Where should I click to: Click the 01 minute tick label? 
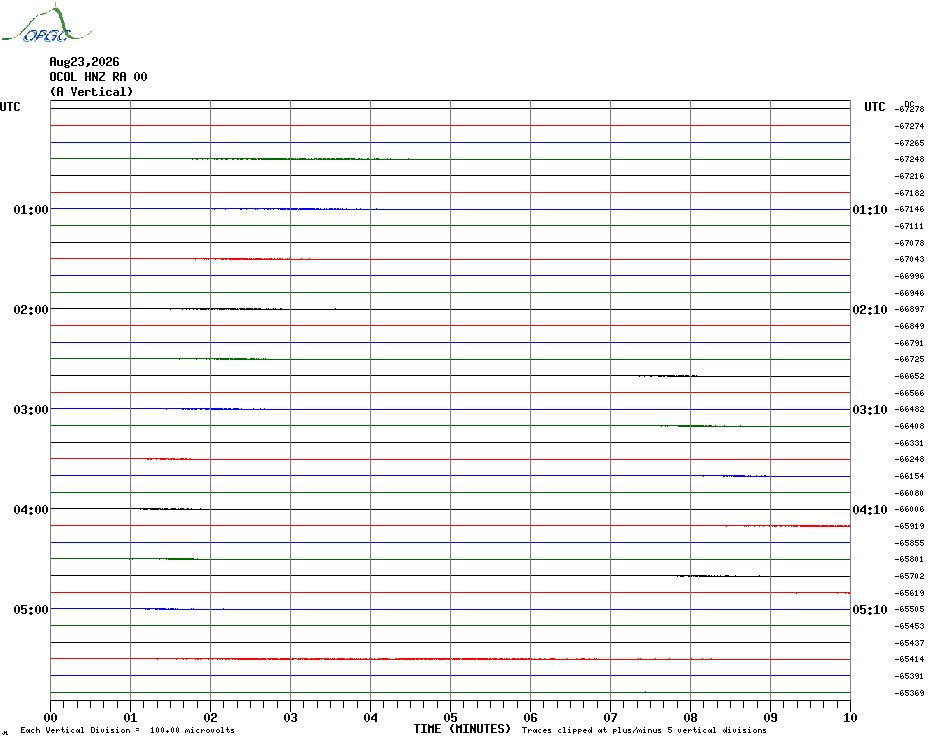point(130,717)
